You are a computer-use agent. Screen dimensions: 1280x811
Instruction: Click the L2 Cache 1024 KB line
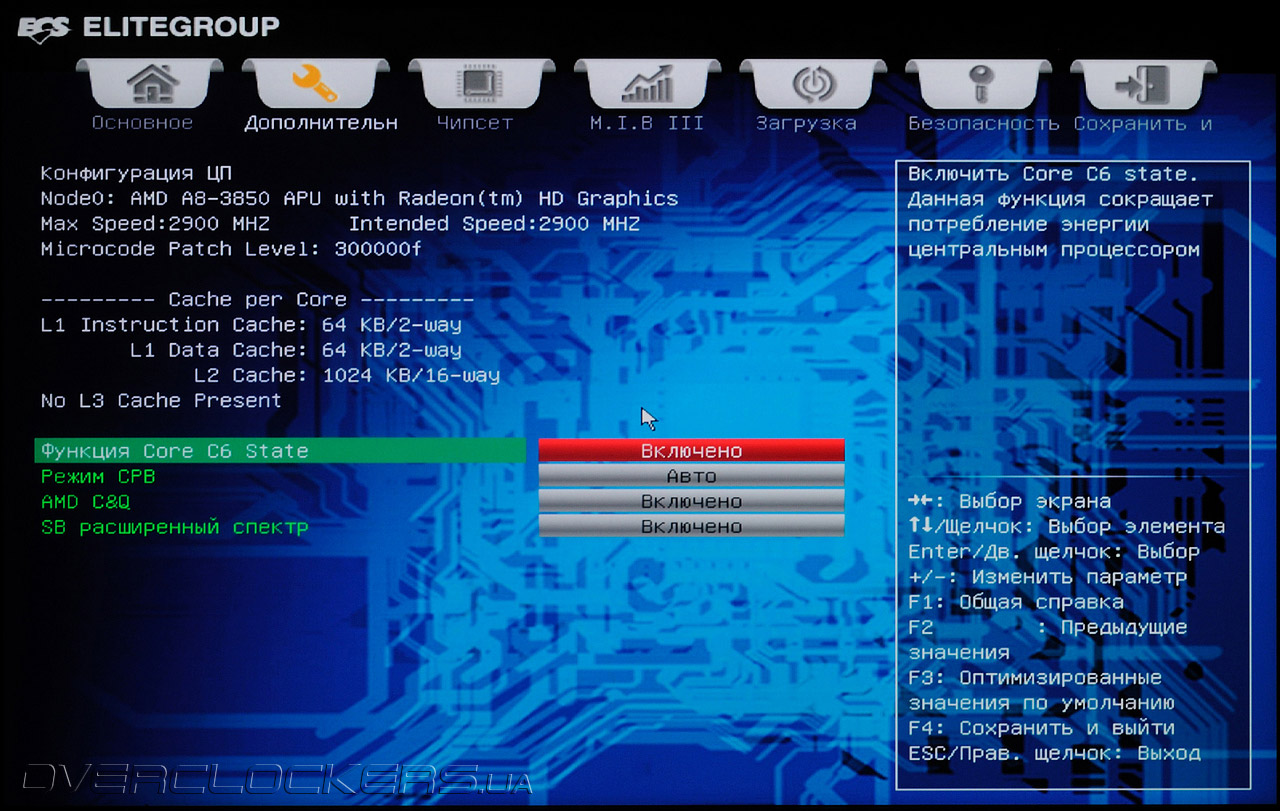coord(347,375)
